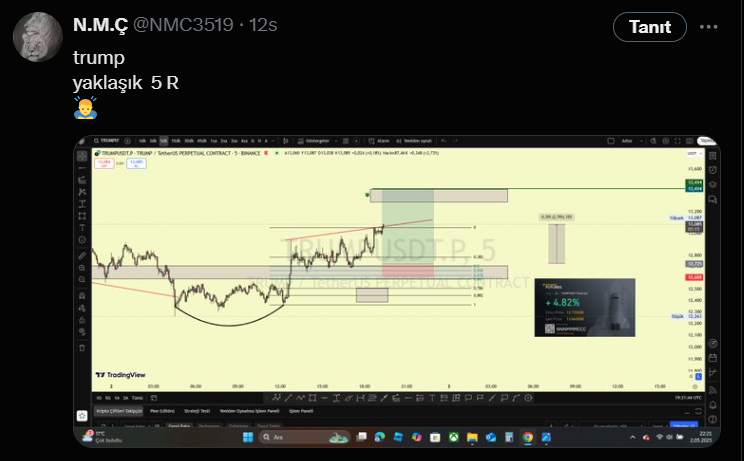Screen dimensions: 744x461
Task: Open the Göstergeler indicators menu
Action: [313, 141]
